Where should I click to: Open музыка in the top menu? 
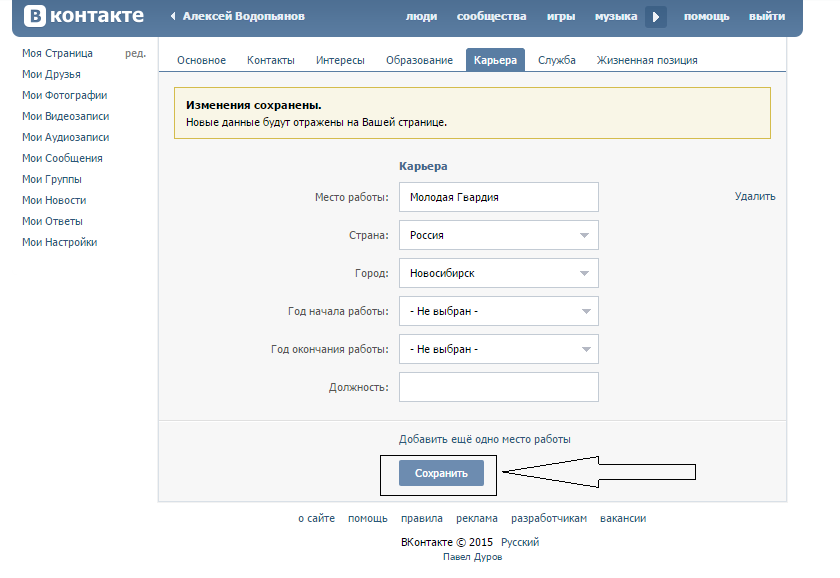tap(616, 17)
